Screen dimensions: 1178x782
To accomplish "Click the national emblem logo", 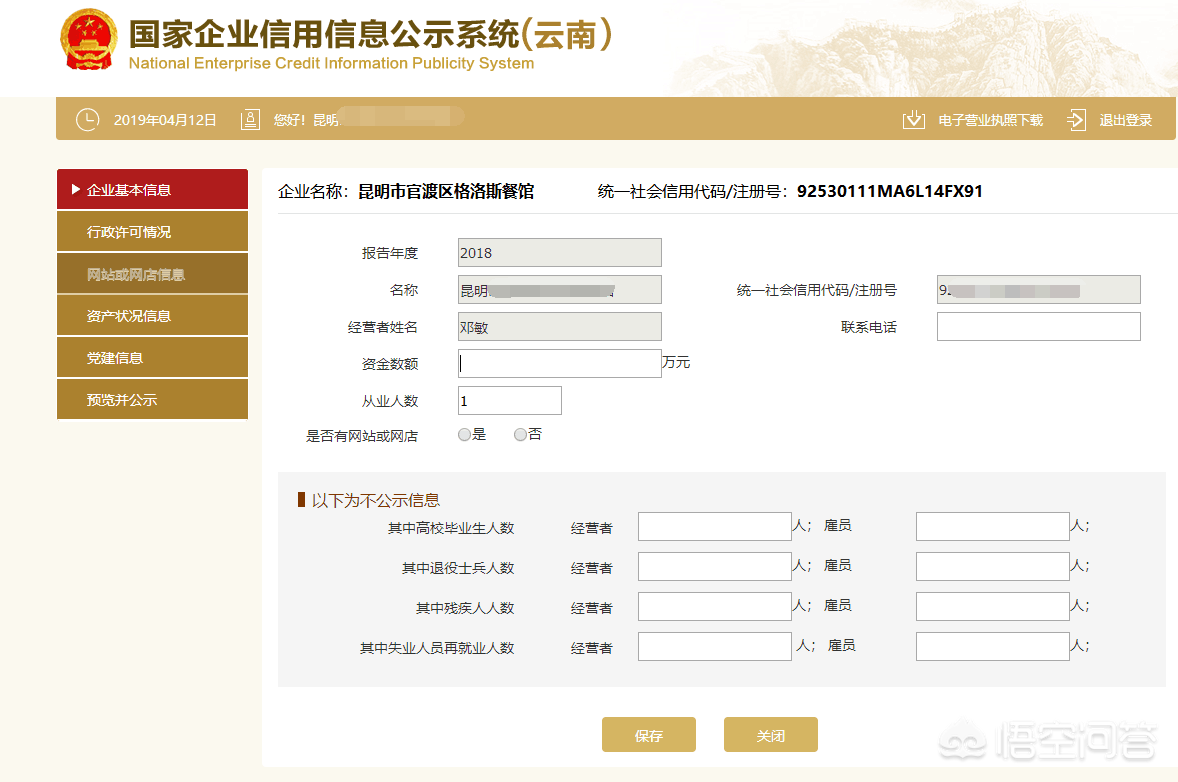I will click(88, 42).
